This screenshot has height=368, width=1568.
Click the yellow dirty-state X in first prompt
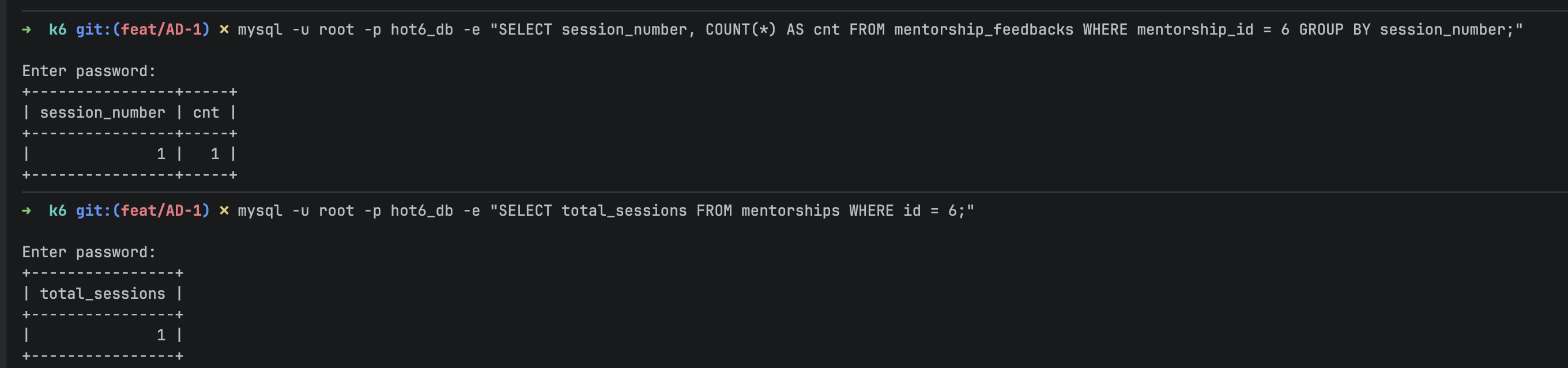(224, 30)
